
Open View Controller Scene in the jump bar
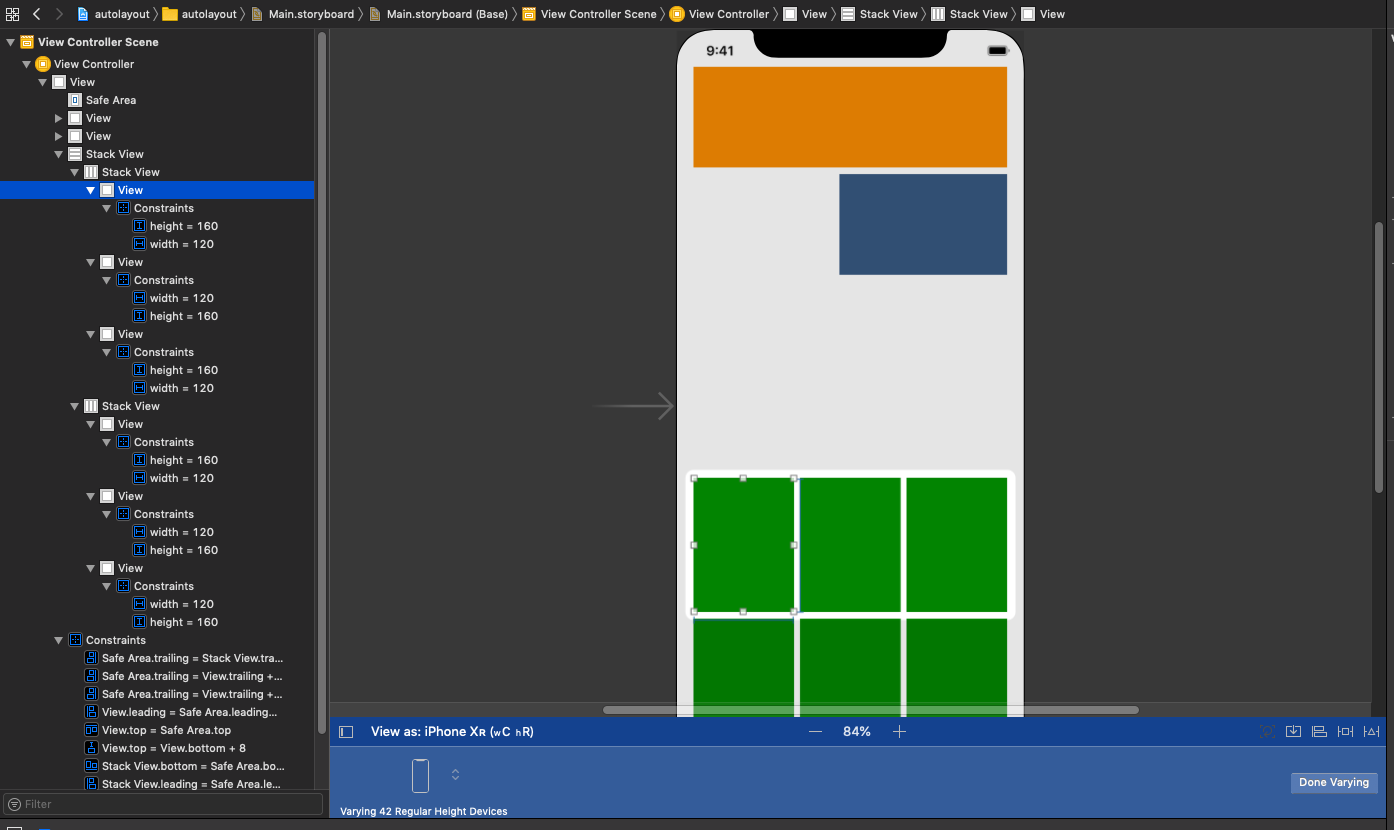589,14
